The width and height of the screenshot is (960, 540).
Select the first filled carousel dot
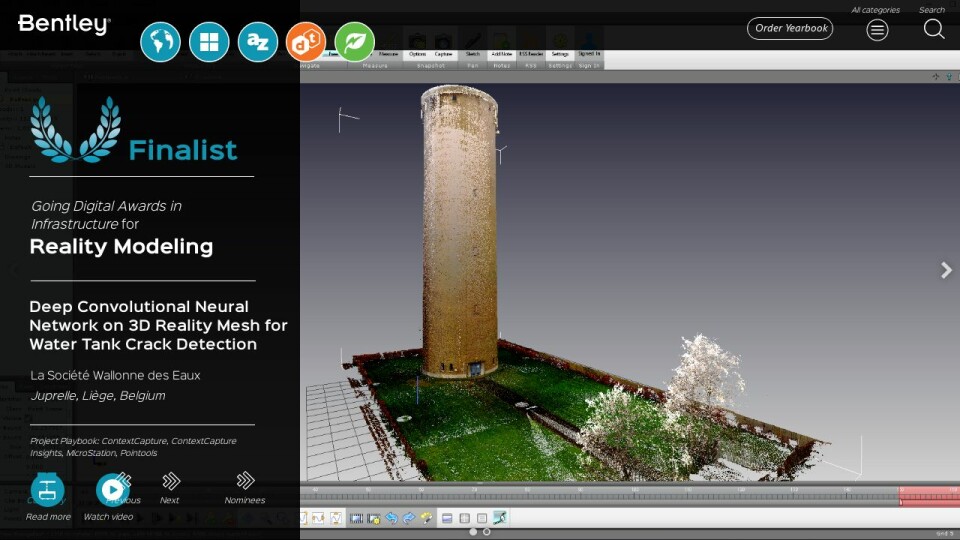pos(473,532)
